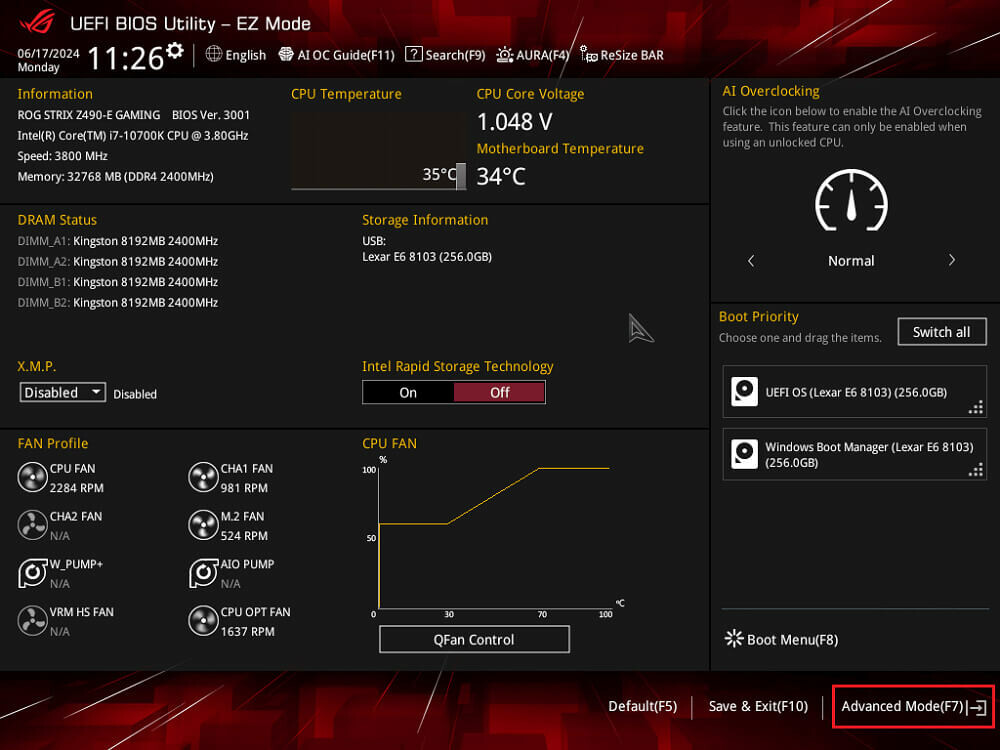Click DIMM_A1 Kingston memory entry

pyautogui.click(x=118, y=241)
